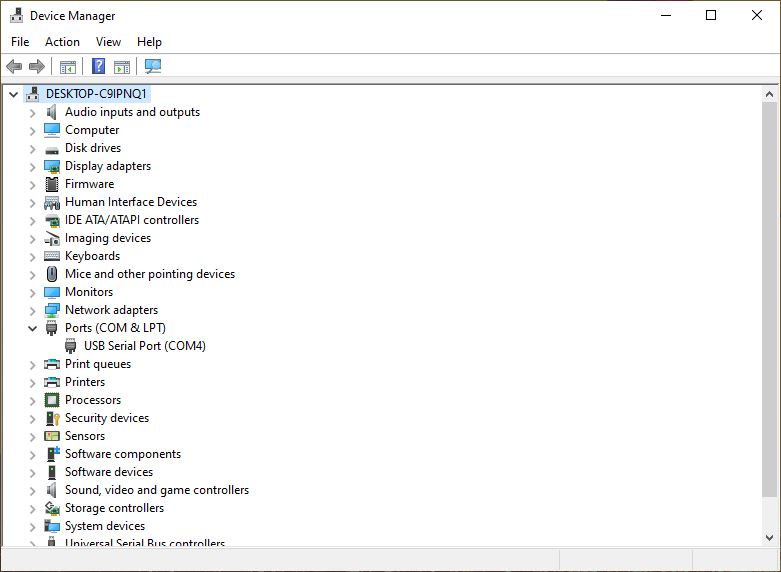This screenshot has width=781, height=572.
Task: Click the blue Help question-mark toolbar icon
Action: 98,67
